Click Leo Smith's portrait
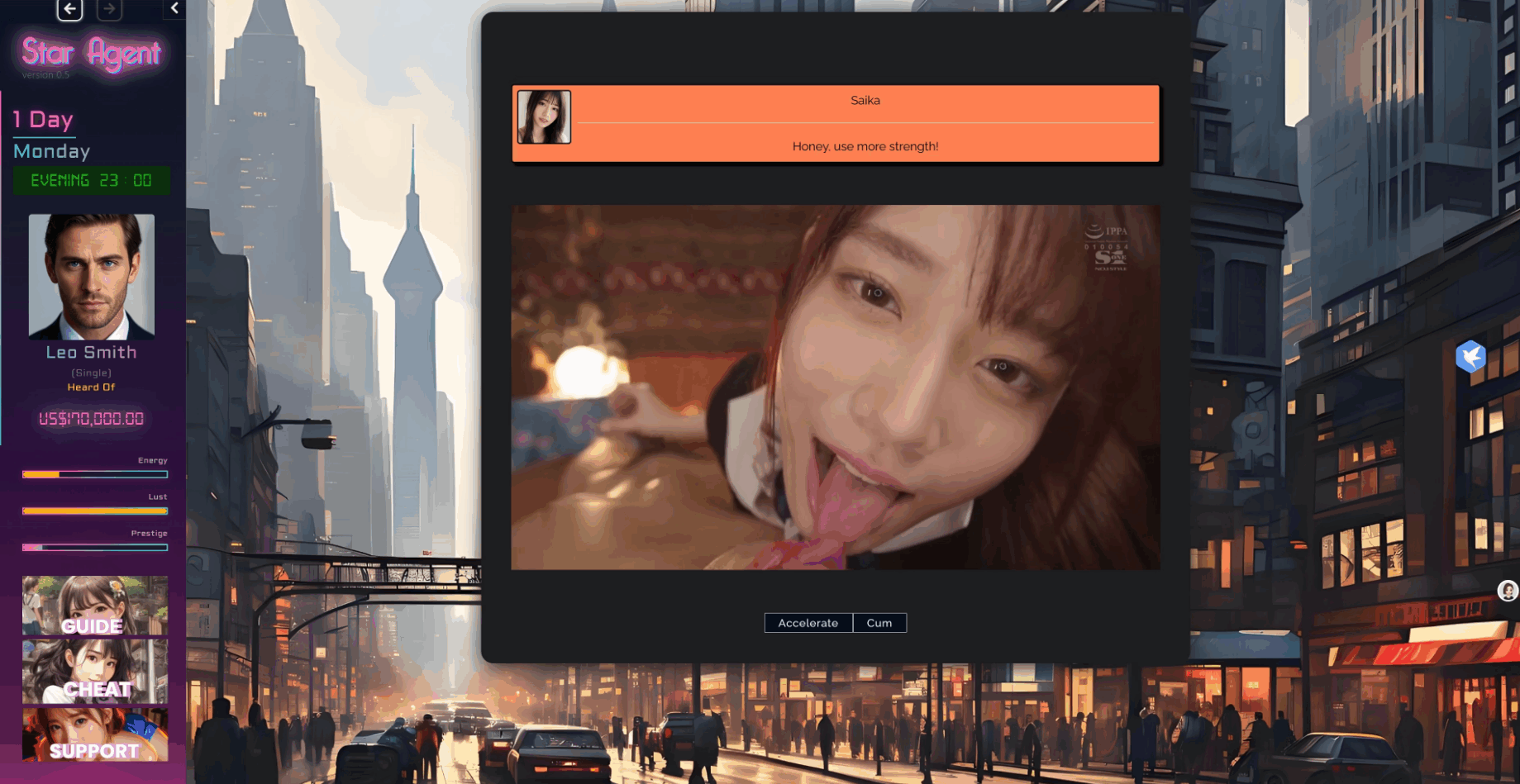 point(92,277)
